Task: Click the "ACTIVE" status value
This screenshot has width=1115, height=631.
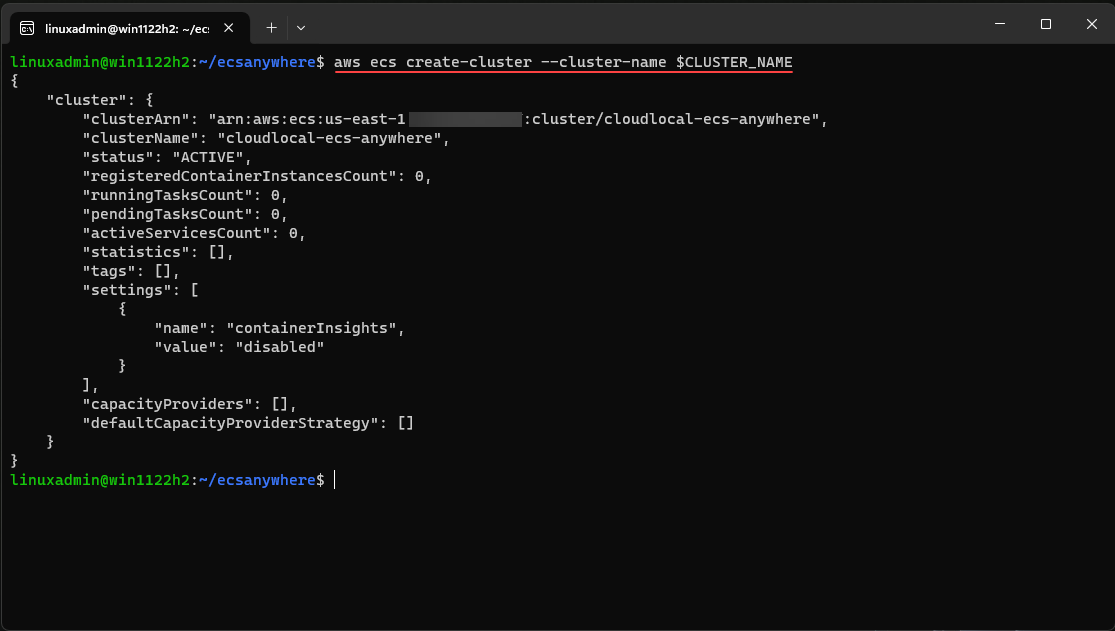Action: point(211,157)
